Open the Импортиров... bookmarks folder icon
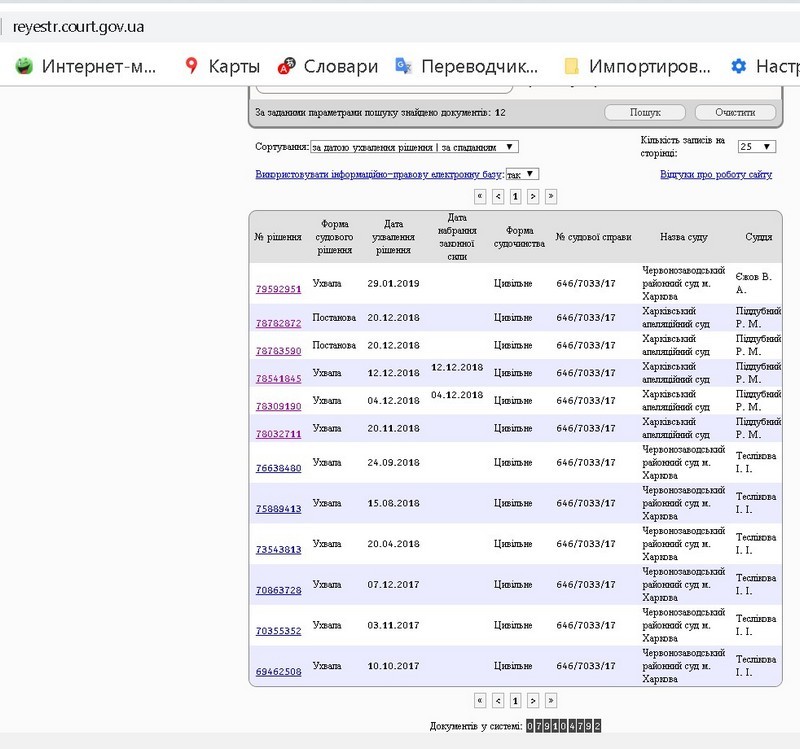Image resolution: width=800 pixels, height=749 pixels. pyautogui.click(x=571, y=66)
